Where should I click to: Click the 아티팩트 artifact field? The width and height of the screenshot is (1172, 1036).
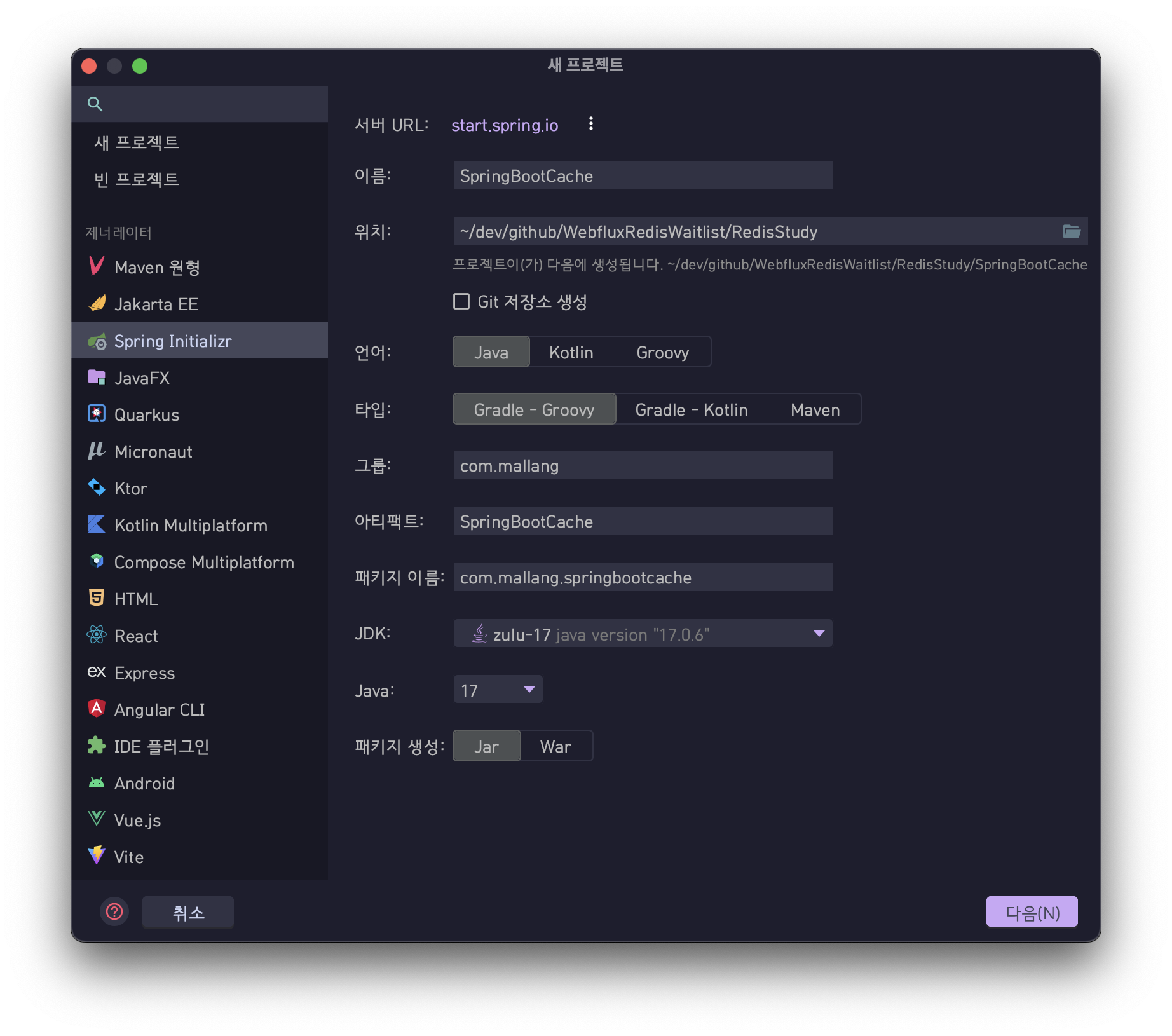coord(643,521)
